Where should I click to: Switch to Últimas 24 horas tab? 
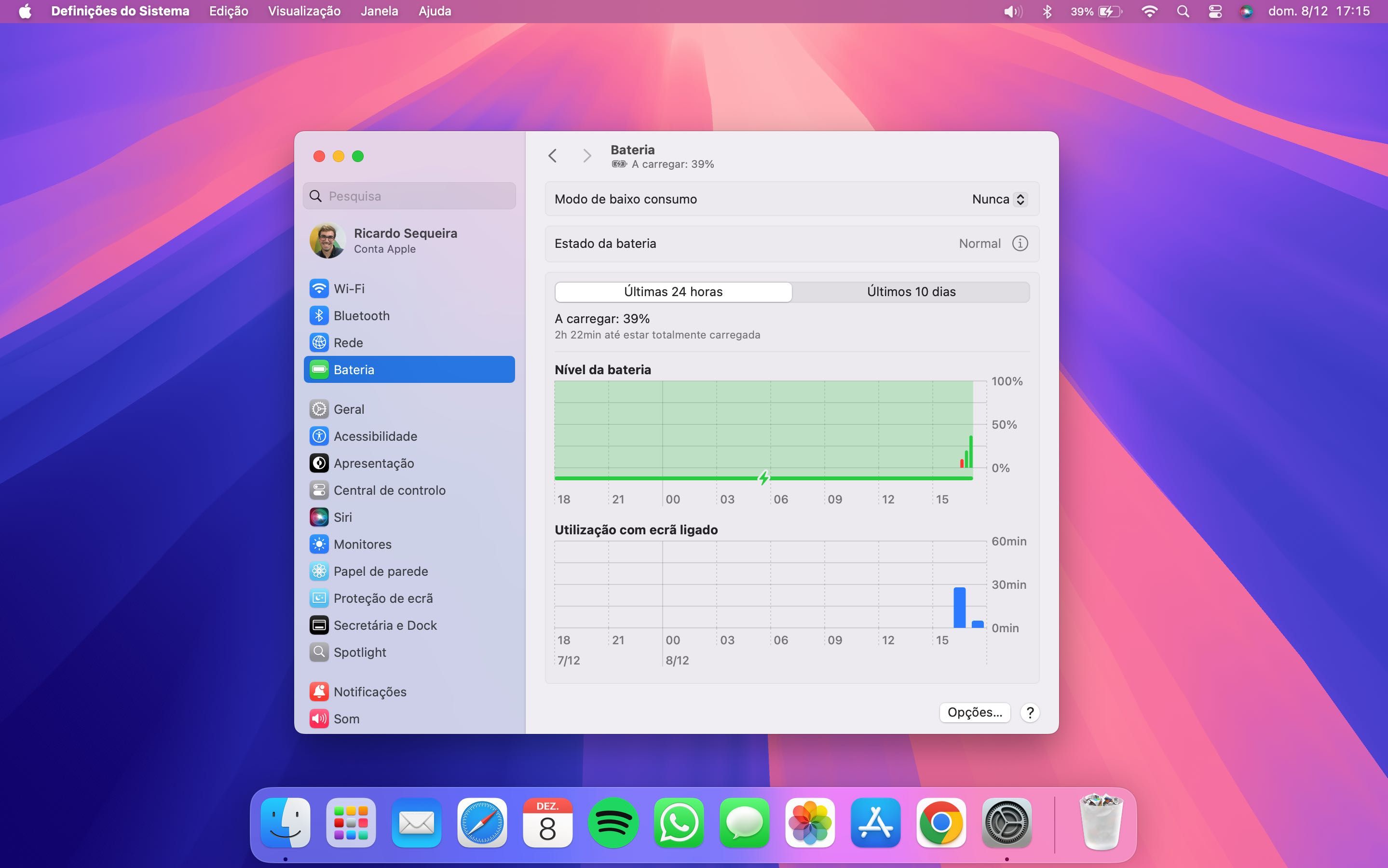[x=673, y=292]
